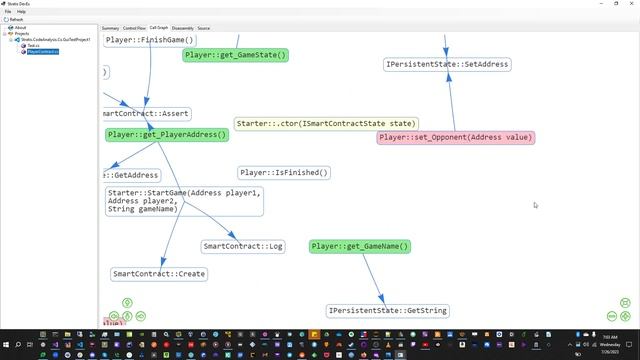
Task: Select the Projects folder icon
Action: click(11, 33)
